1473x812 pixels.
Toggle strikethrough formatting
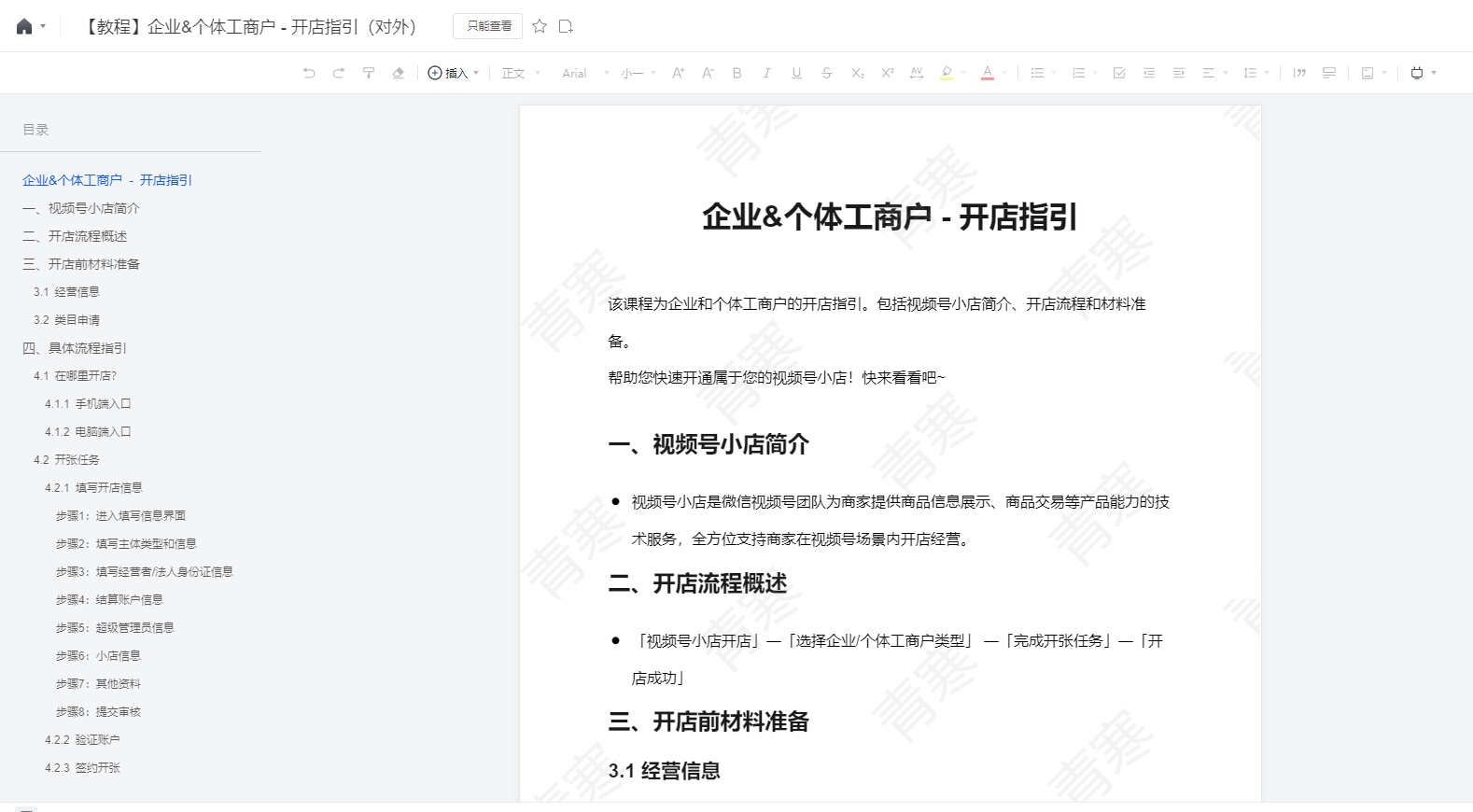click(x=826, y=73)
